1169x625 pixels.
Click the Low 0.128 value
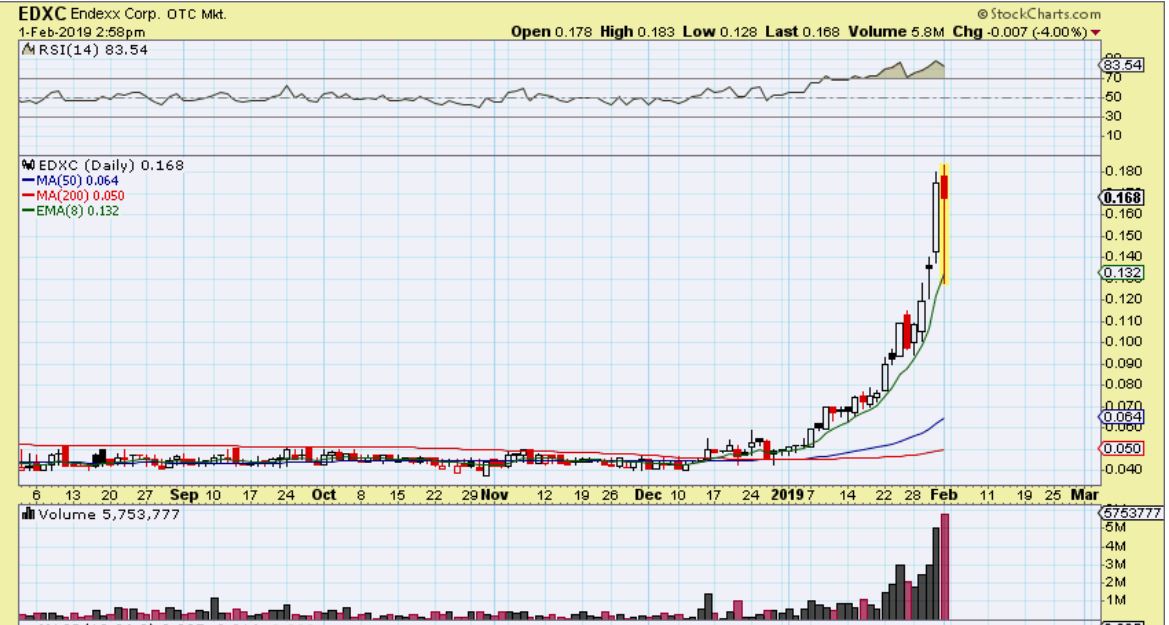(719, 32)
